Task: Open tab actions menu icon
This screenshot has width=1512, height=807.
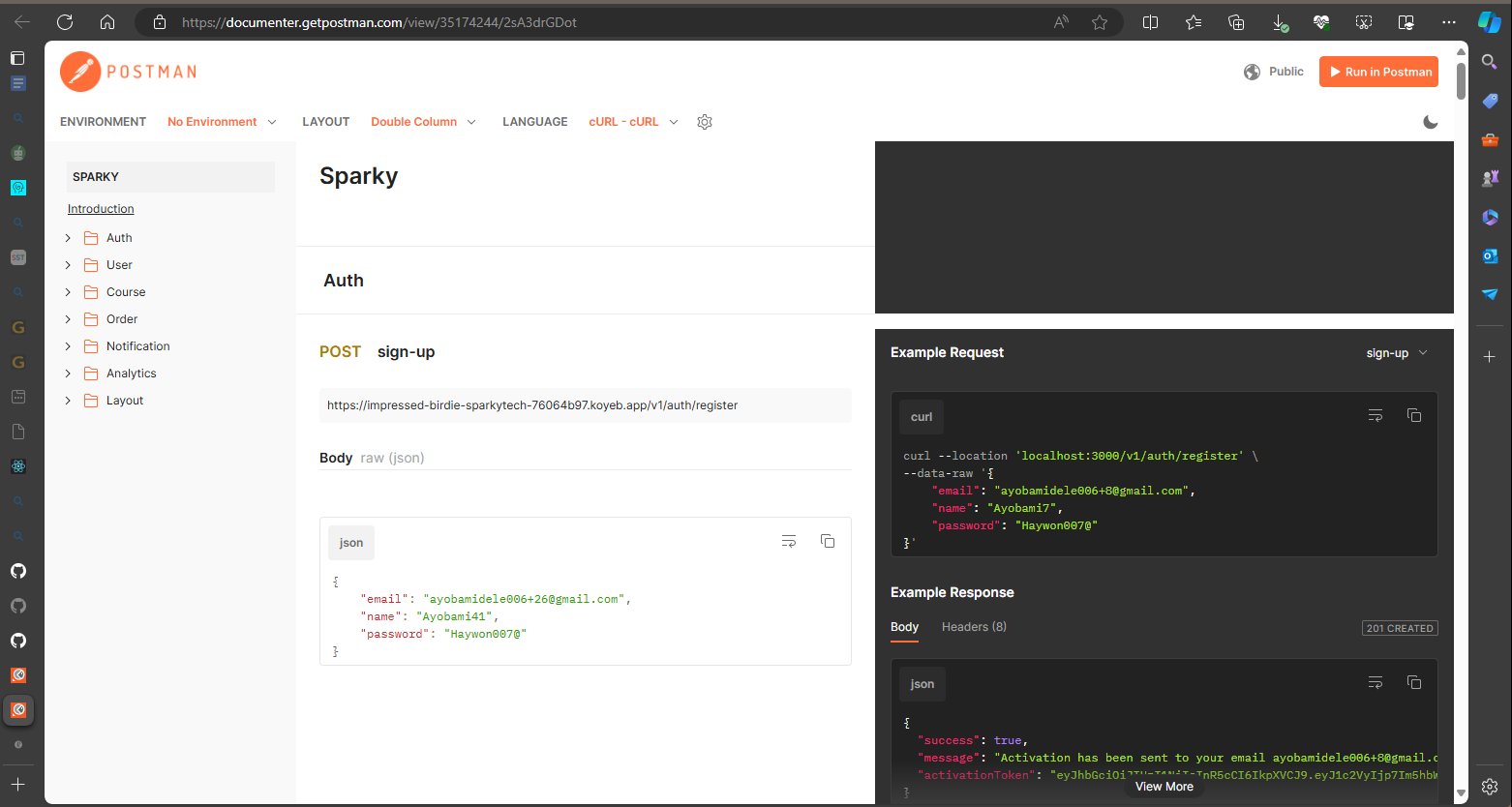Action: pos(17,58)
